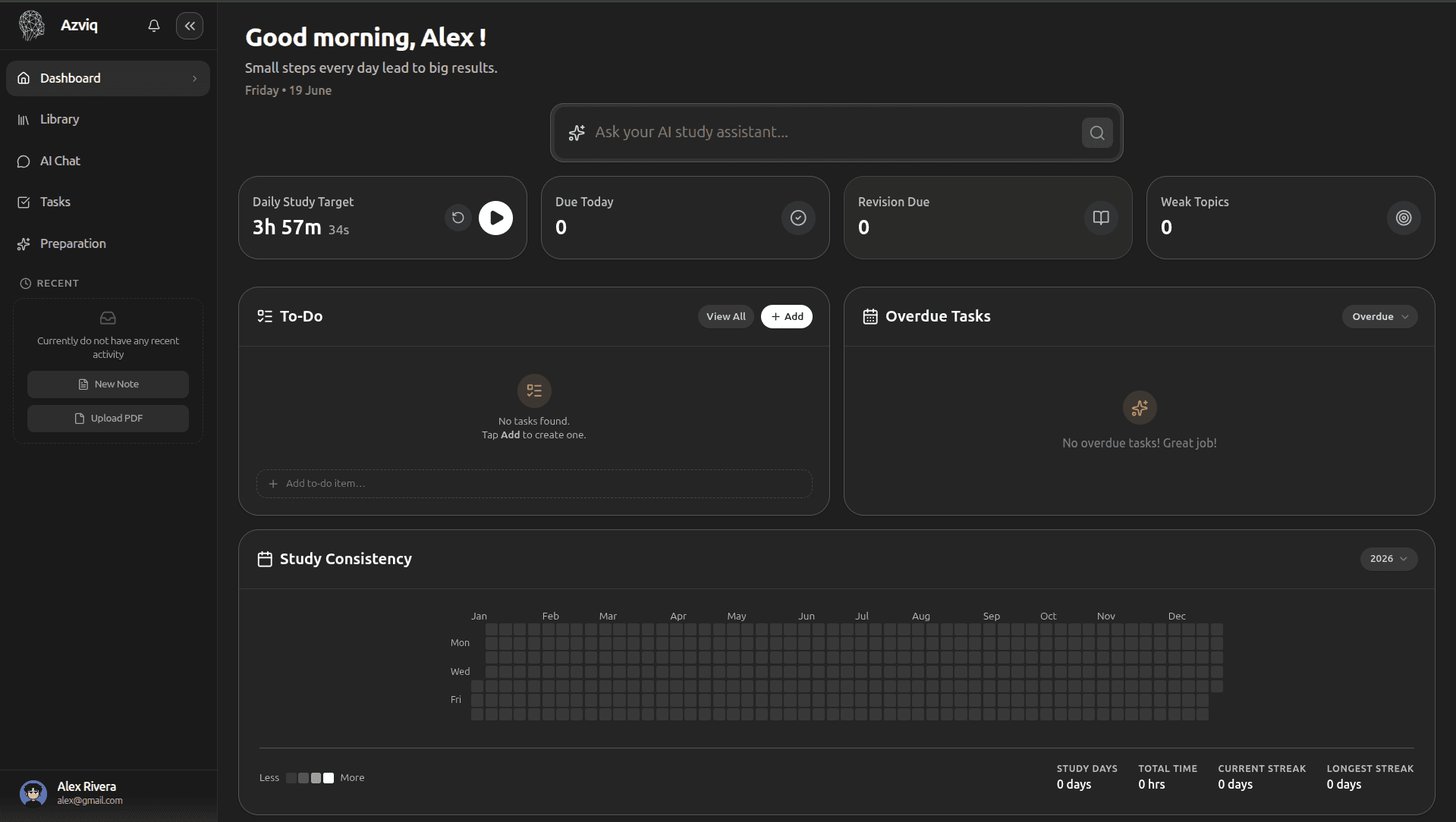Click the Weak Topics target icon
The image size is (1456, 822).
1404,218
